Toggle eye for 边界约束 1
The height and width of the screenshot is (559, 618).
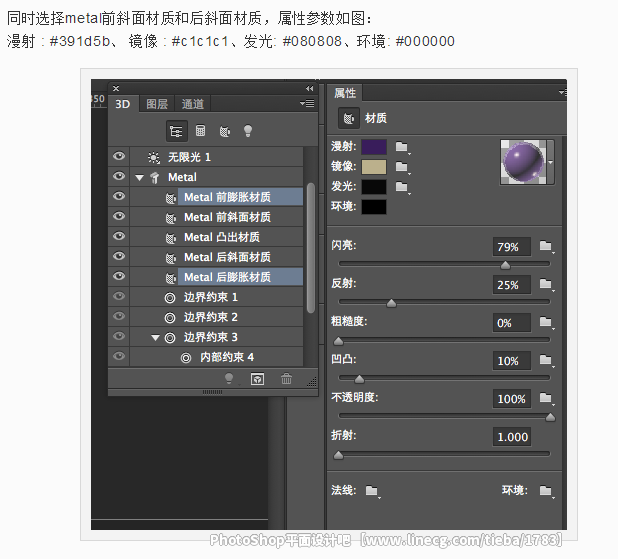119,296
